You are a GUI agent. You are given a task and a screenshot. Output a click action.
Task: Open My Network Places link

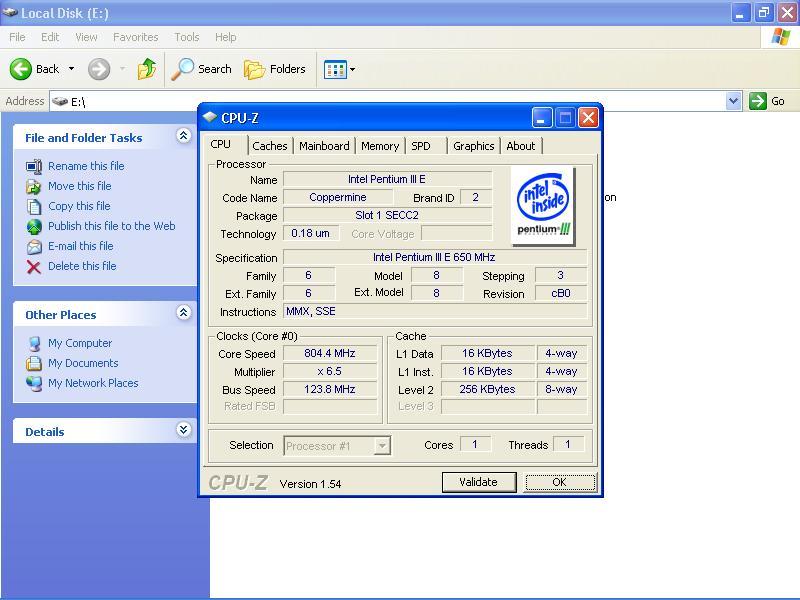pyautogui.click(x=93, y=383)
